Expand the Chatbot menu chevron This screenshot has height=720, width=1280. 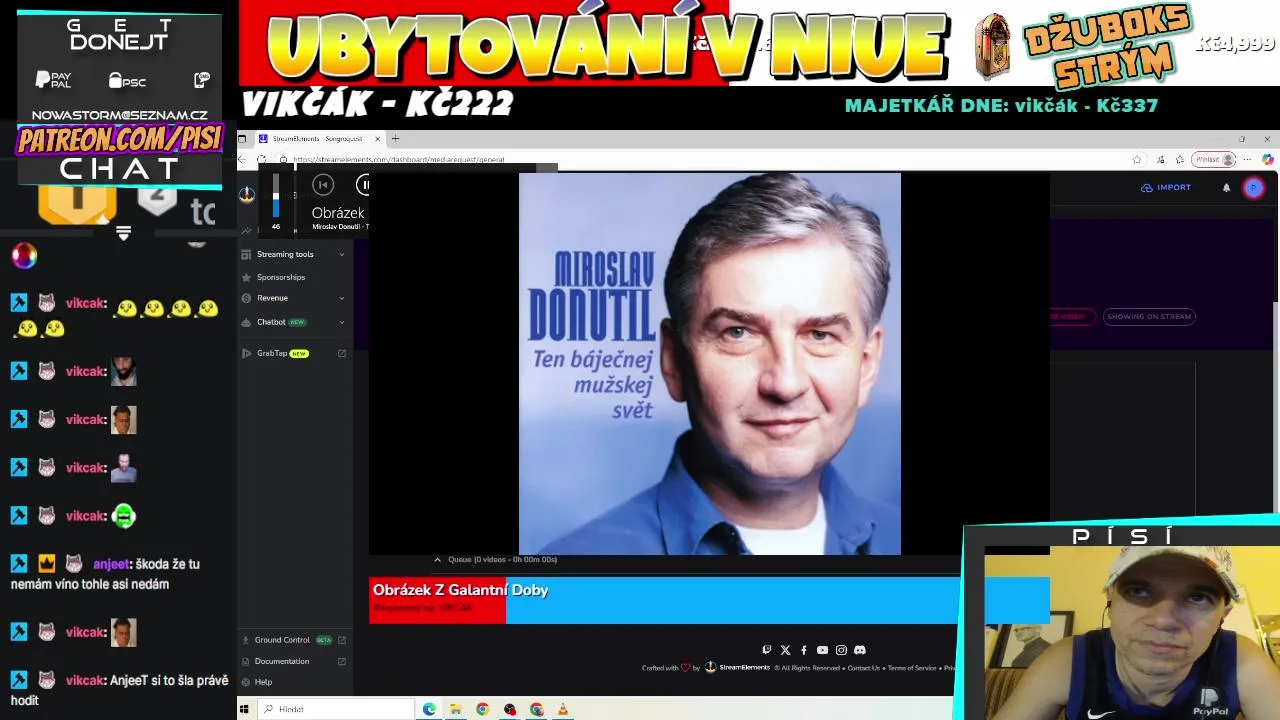(x=342, y=322)
